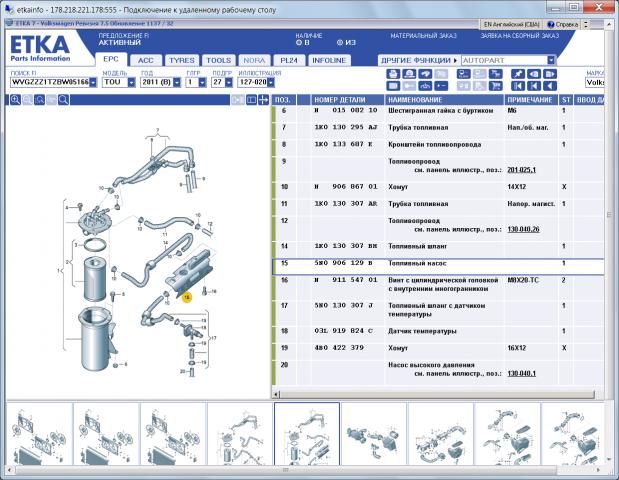Click the dotted-dash icon right of the car icon
This screenshot has height=480, width=619.
click(441, 86)
